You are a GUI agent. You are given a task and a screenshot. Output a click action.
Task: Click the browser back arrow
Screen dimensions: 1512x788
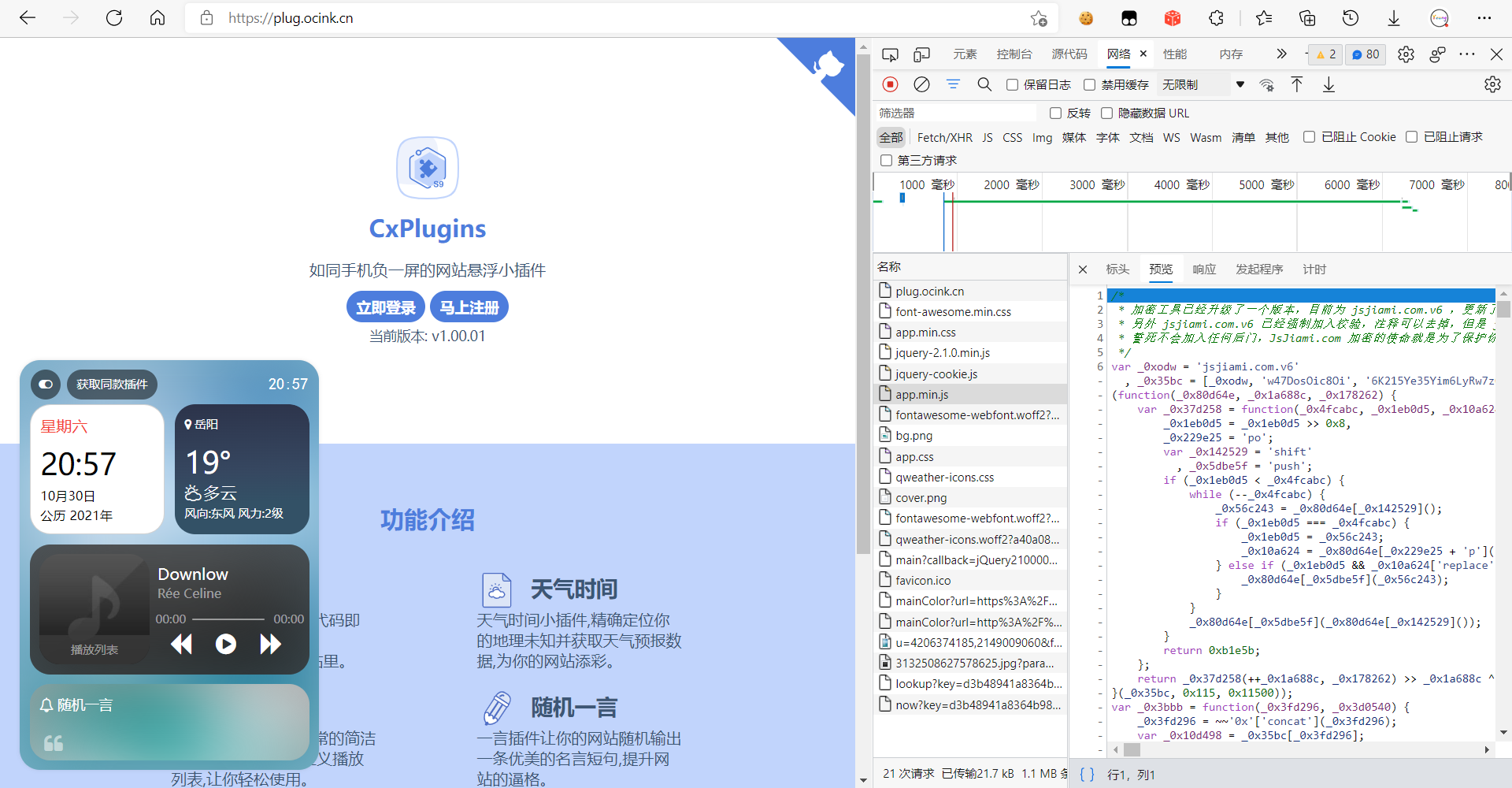tap(28, 18)
